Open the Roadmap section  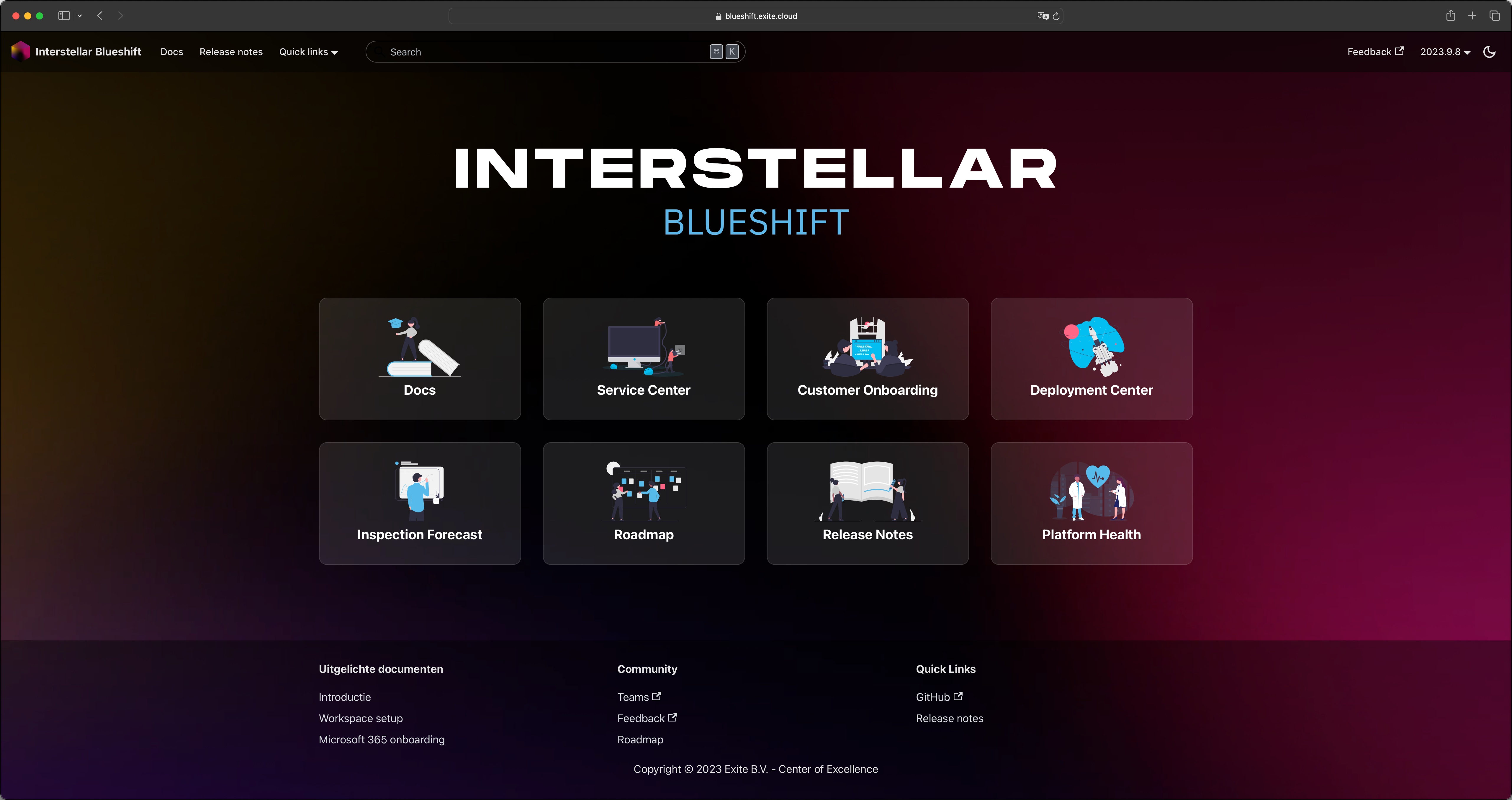pyautogui.click(x=644, y=502)
